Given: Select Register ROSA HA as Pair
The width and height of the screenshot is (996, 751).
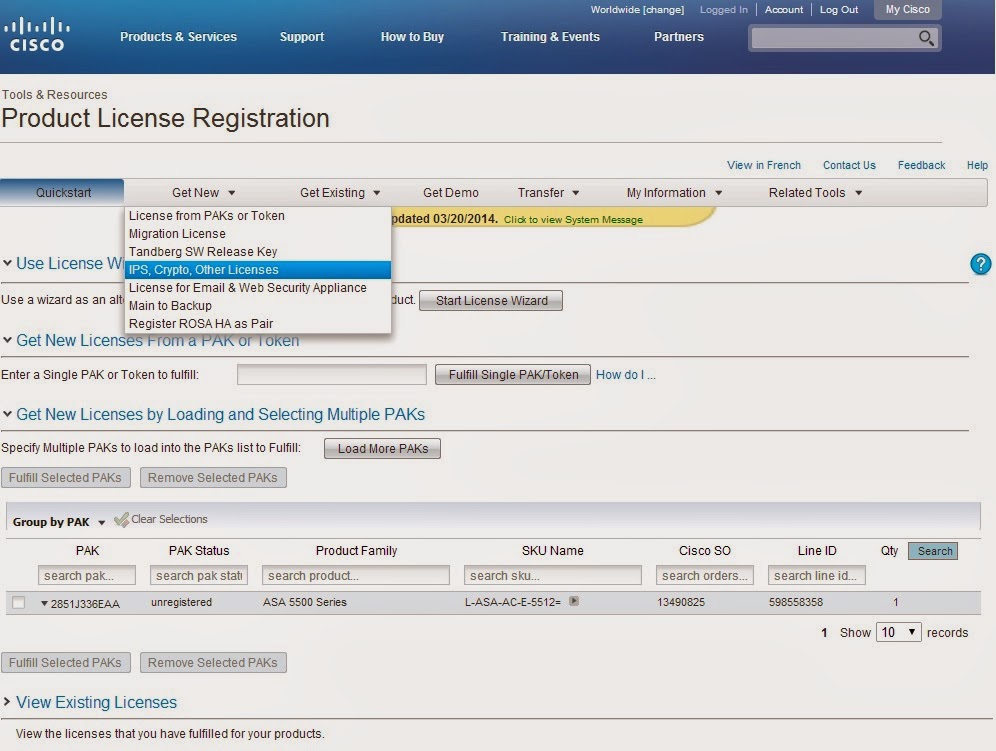Looking at the screenshot, I should (258, 323).
